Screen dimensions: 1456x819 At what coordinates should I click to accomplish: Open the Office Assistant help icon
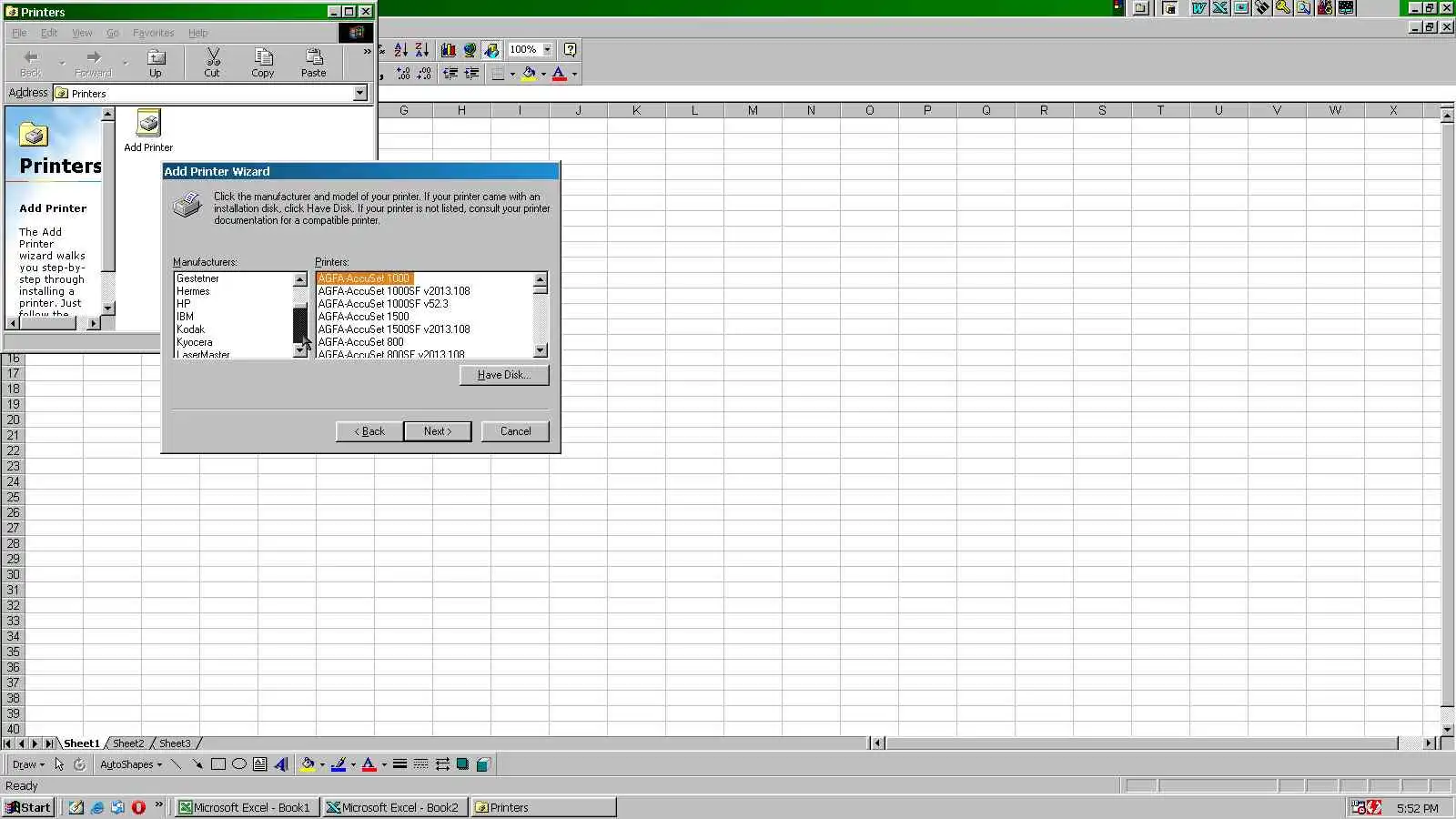(571, 50)
